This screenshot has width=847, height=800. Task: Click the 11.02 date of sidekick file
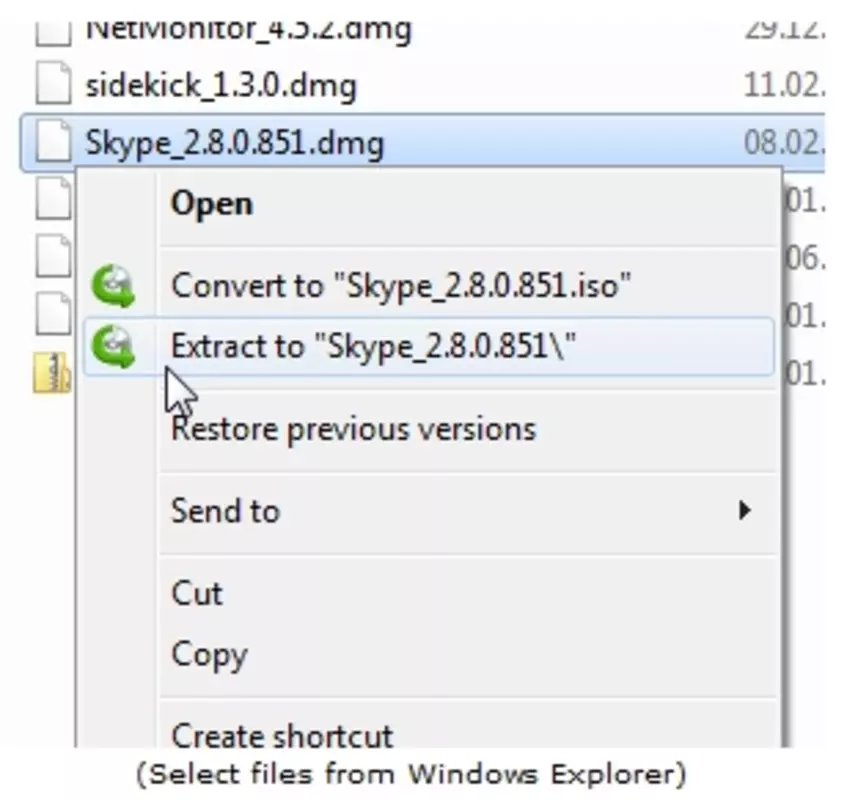click(x=784, y=85)
